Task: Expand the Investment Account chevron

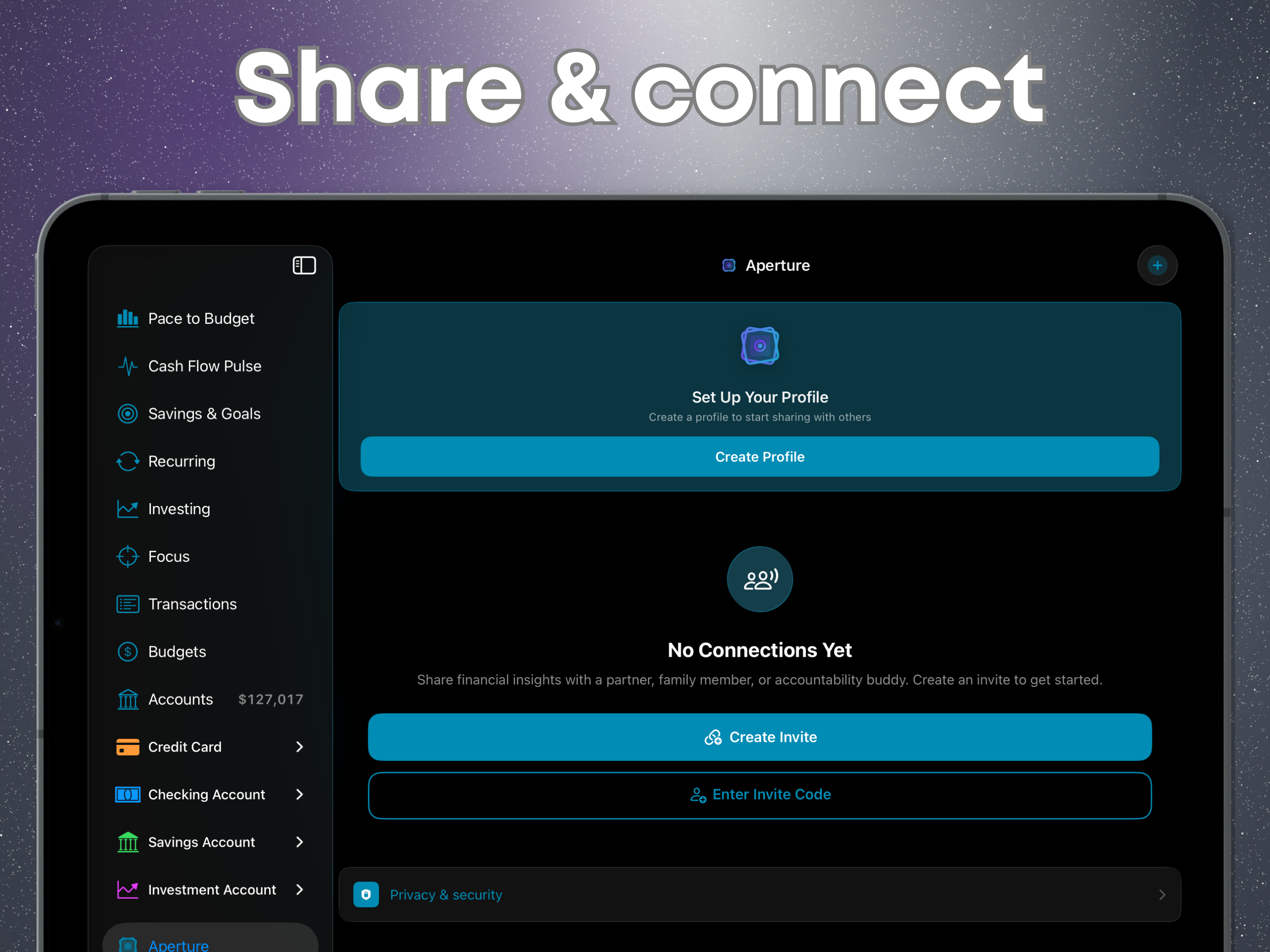Action: point(299,890)
